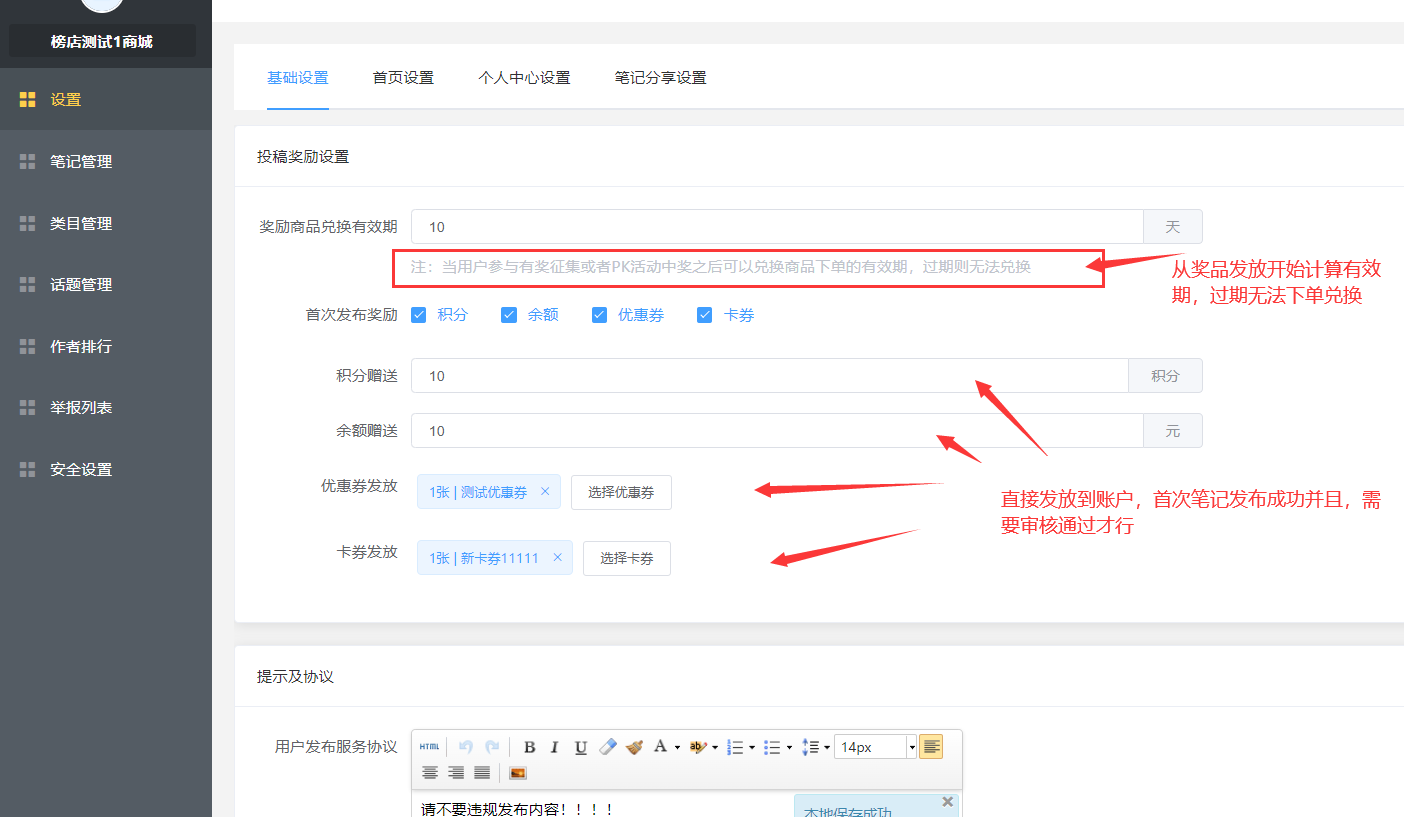Center-align text in editor
The image size is (1404, 817).
[430, 772]
